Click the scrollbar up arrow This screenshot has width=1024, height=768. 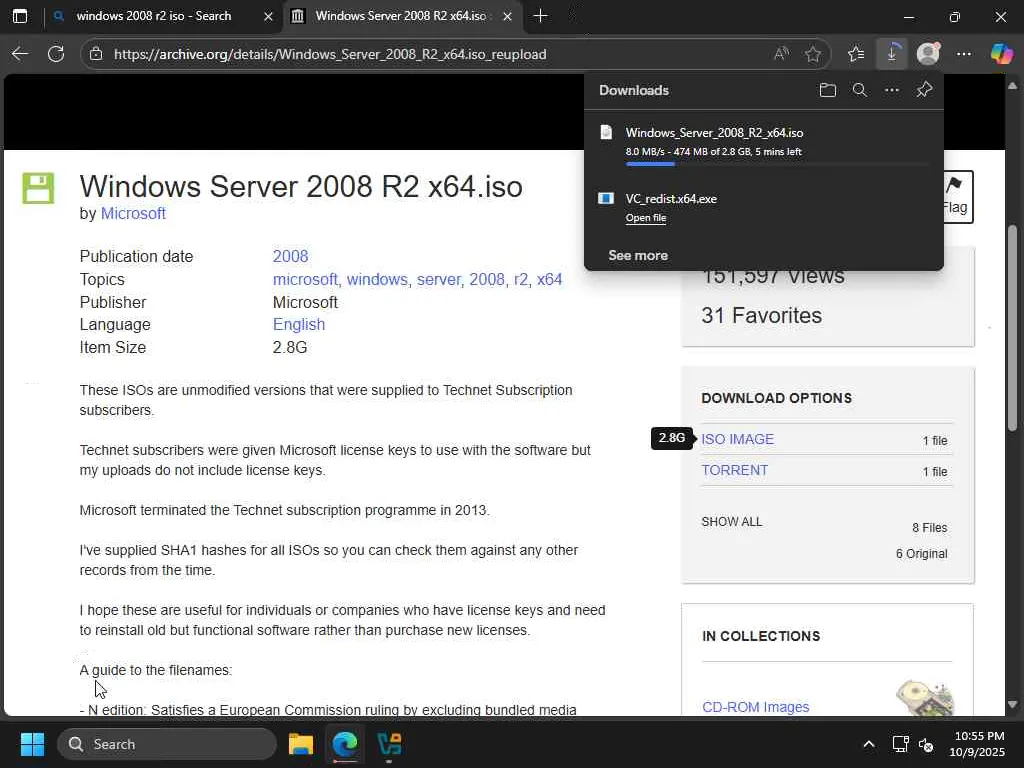click(x=1012, y=86)
